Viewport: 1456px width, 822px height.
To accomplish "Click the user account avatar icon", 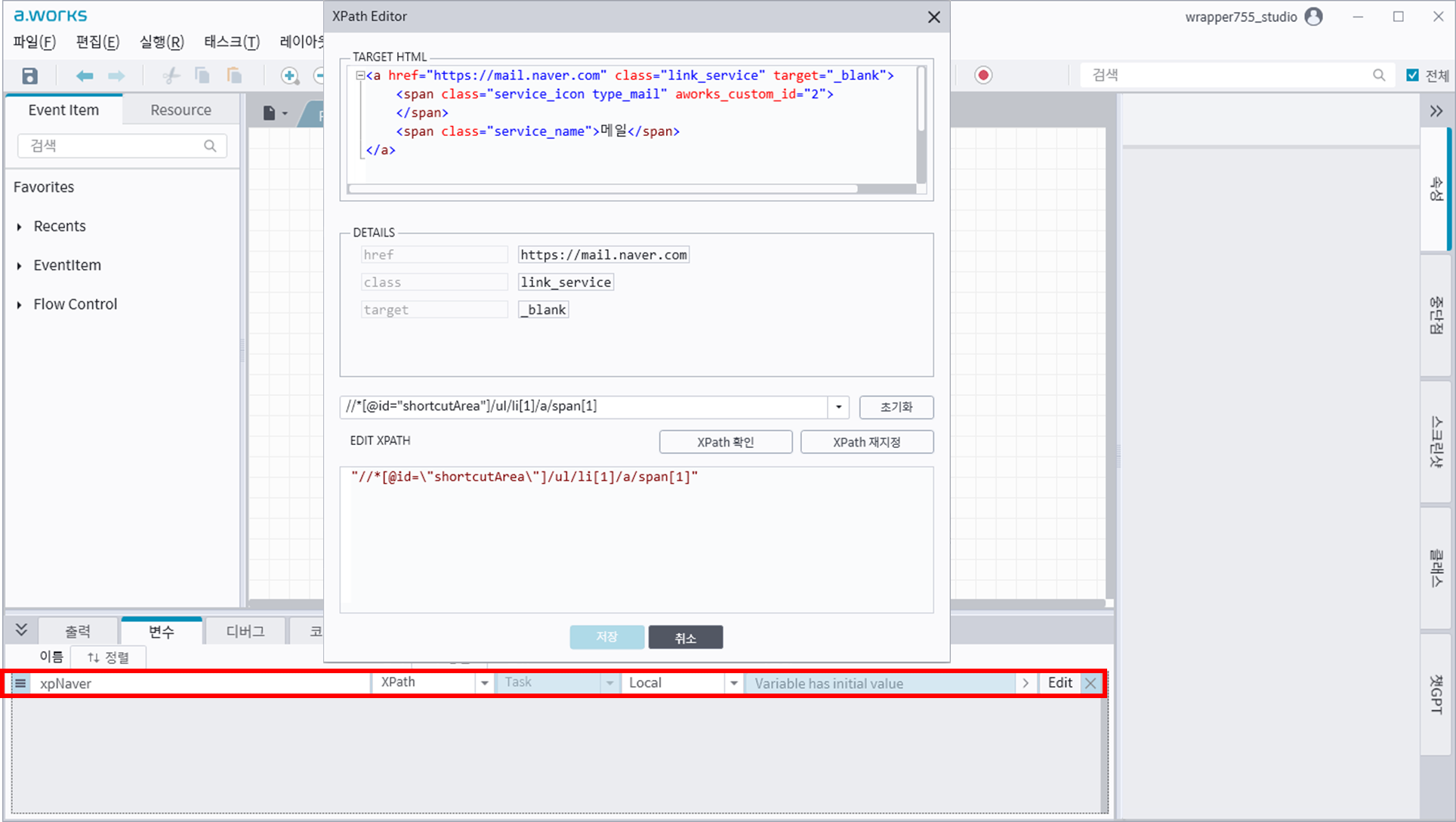I will pos(1314,17).
